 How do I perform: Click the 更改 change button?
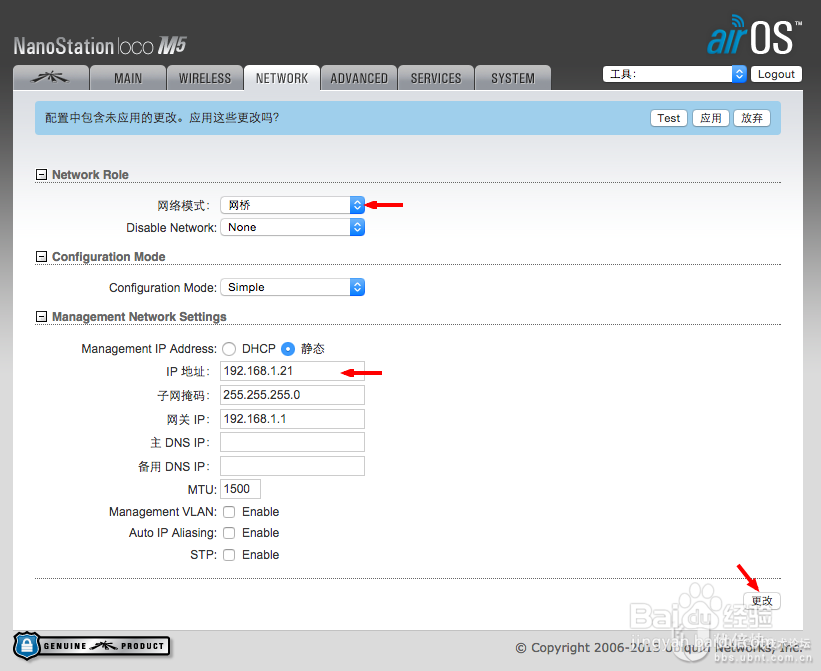coord(762,601)
